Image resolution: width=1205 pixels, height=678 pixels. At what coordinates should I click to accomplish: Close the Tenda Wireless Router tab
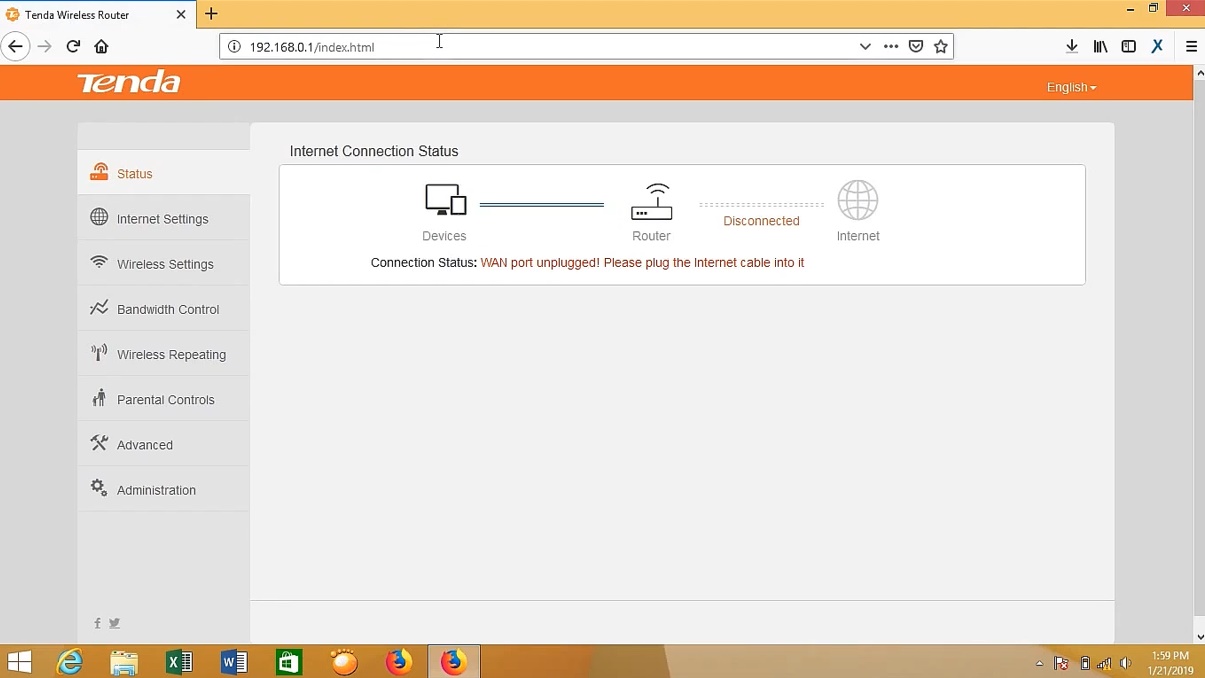[x=181, y=15]
